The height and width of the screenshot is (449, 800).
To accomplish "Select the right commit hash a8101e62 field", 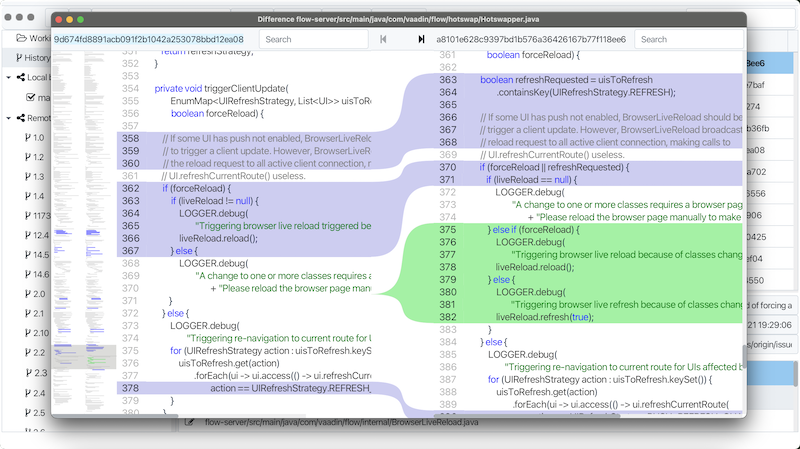I will (531, 39).
